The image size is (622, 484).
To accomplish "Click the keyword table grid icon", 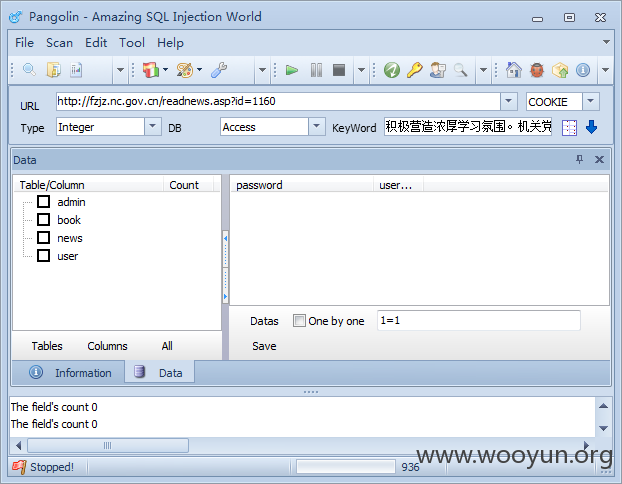I will (569, 128).
